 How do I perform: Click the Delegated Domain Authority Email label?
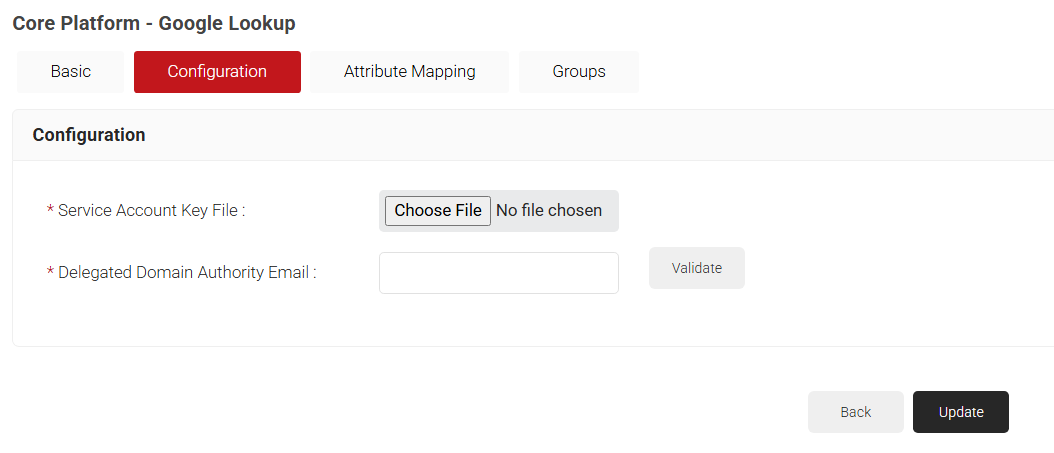click(x=187, y=273)
